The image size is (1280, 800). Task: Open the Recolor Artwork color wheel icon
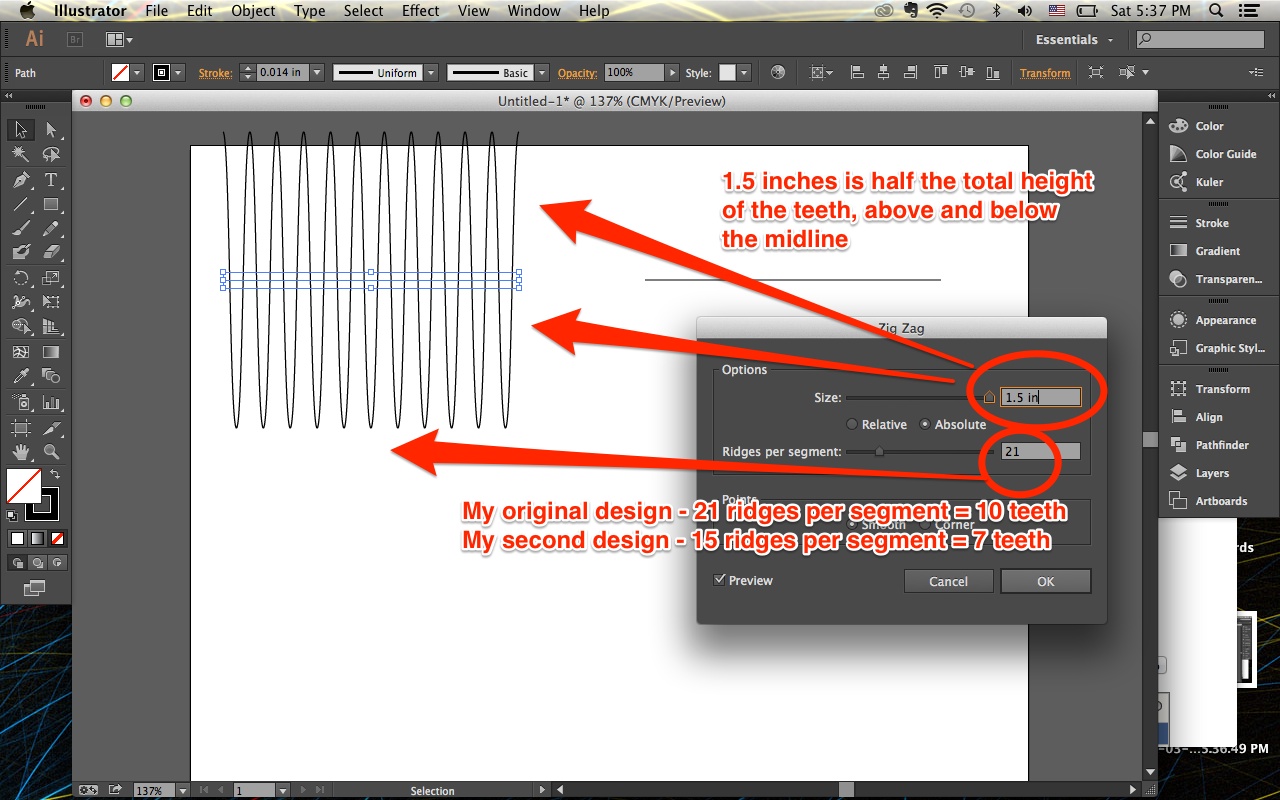778,72
